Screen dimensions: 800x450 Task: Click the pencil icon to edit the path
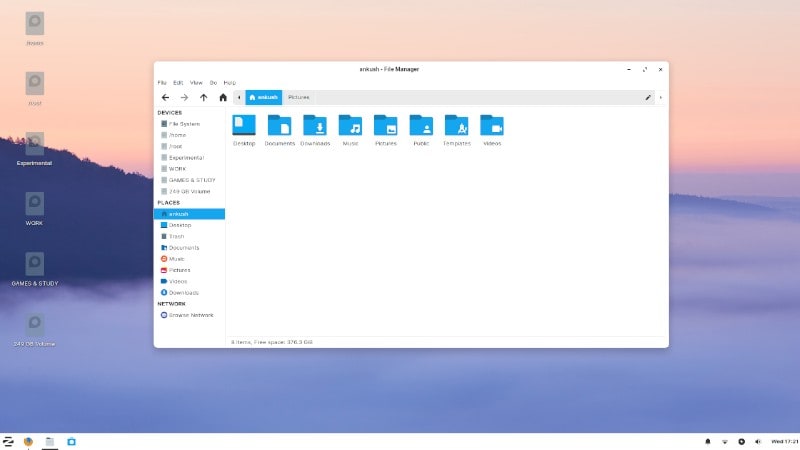click(648, 97)
